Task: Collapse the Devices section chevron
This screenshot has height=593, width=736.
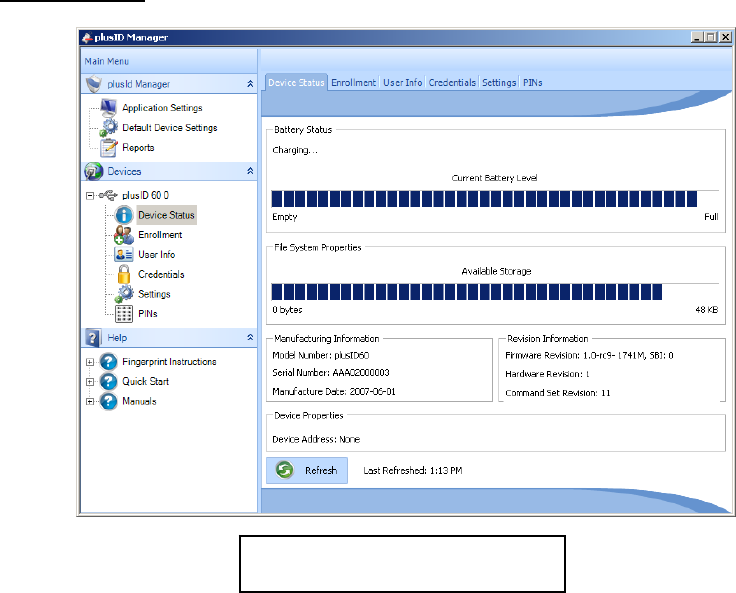Action: [250, 171]
